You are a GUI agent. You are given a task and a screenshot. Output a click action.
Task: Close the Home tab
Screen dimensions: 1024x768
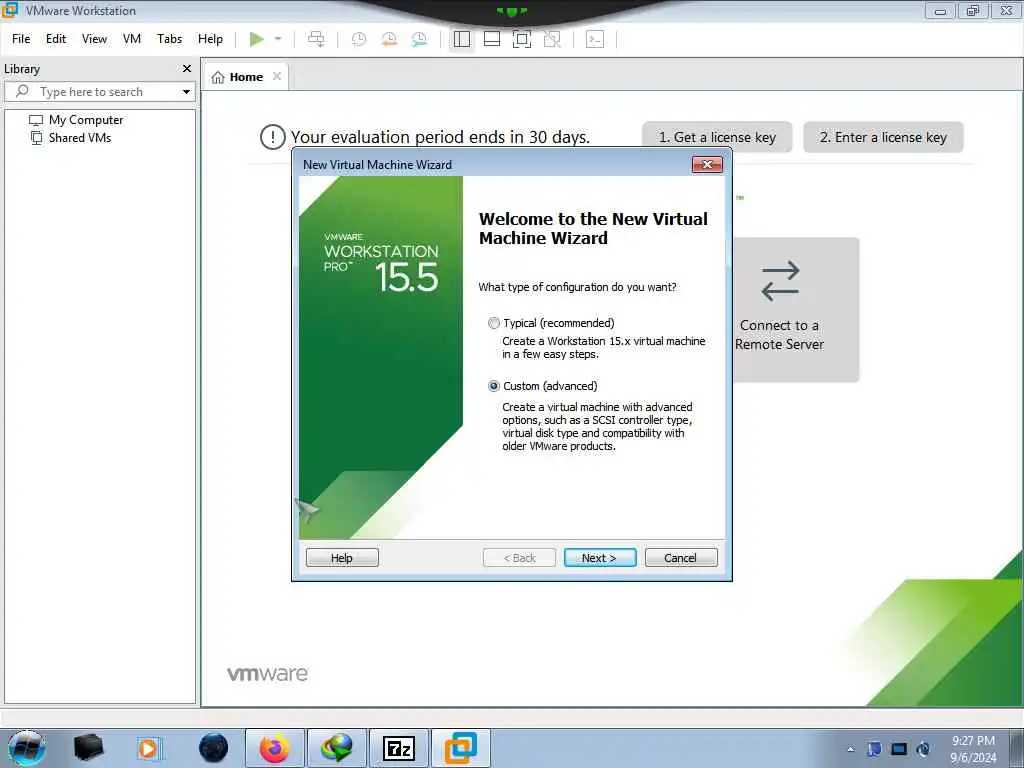tap(277, 76)
